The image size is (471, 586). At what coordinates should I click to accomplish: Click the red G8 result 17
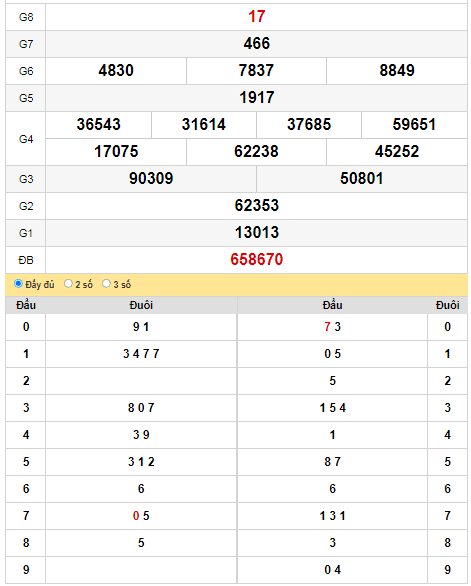tap(256, 17)
